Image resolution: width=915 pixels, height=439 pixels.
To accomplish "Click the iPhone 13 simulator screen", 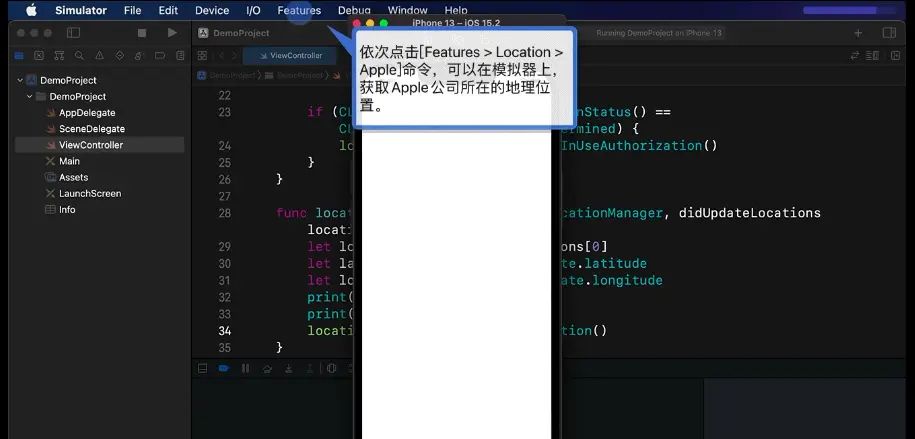I will [x=456, y=280].
